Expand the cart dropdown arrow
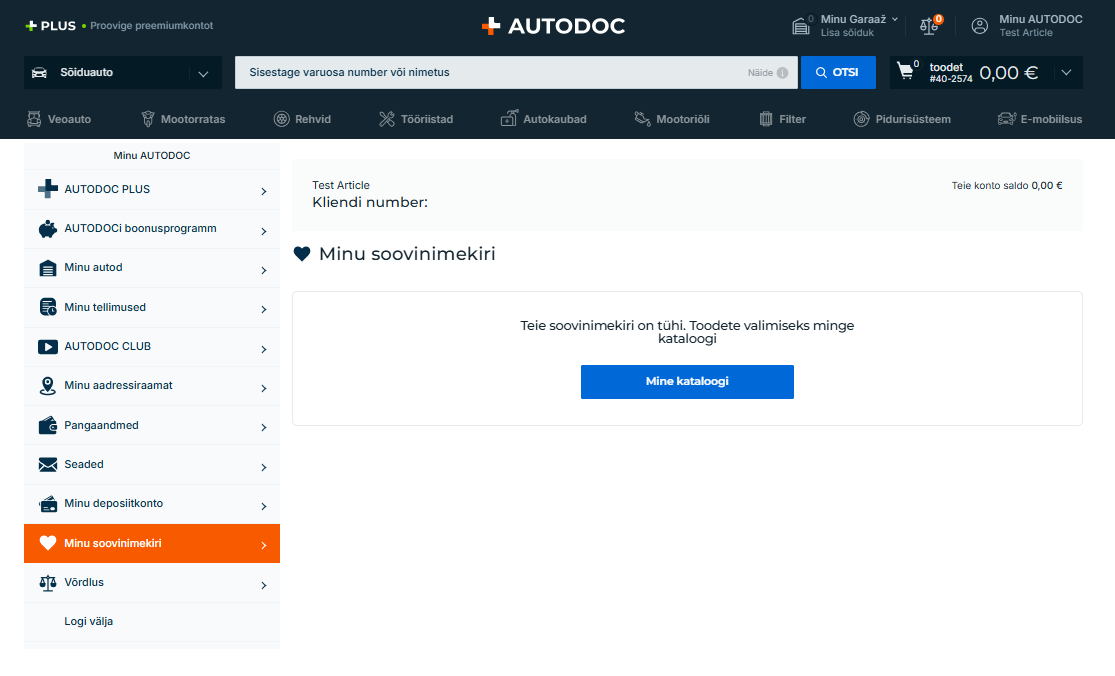Viewport: 1115px width, 676px height. click(1066, 72)
